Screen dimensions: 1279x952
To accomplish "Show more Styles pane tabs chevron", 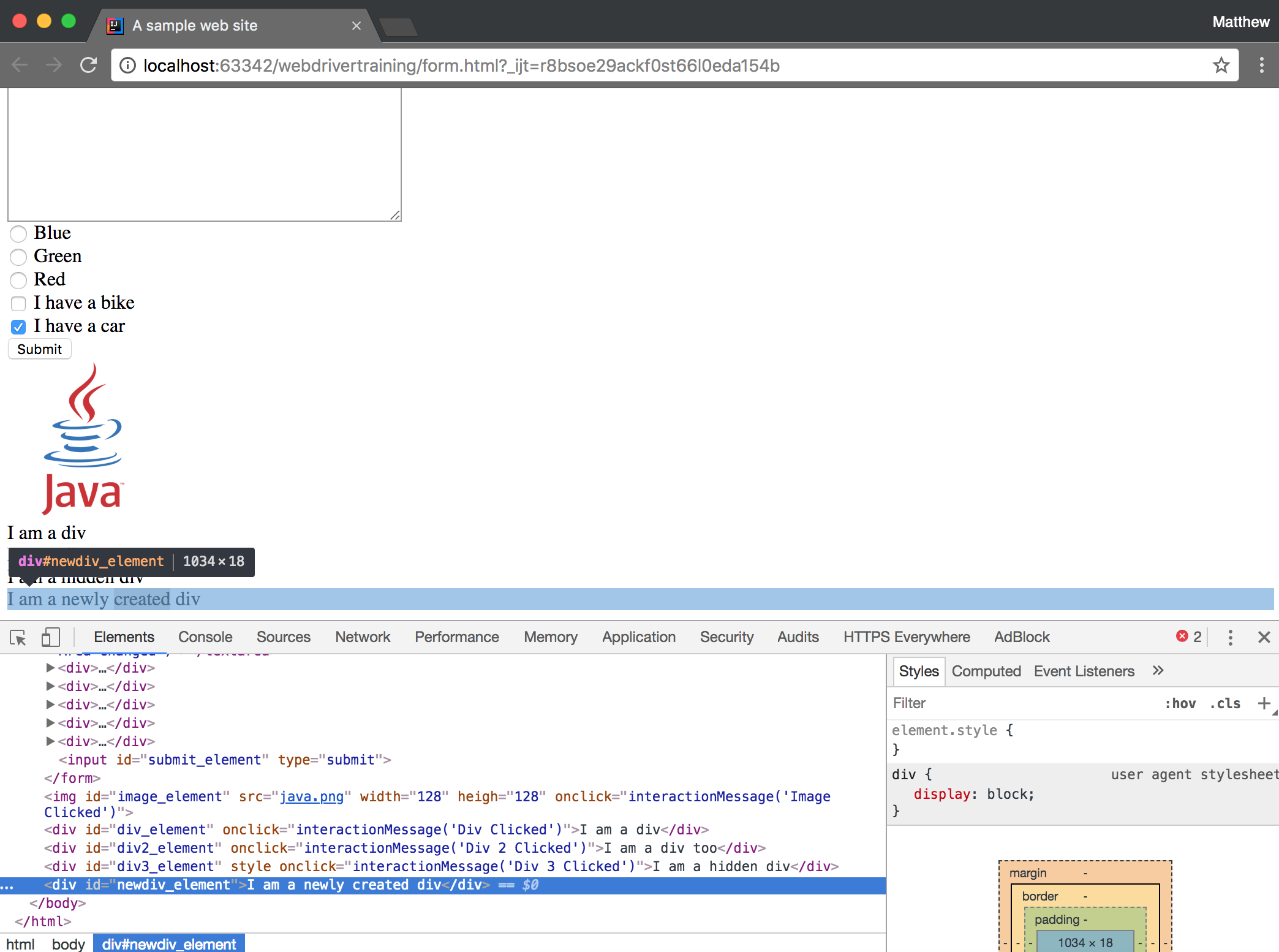I will tap(1157, 671).
